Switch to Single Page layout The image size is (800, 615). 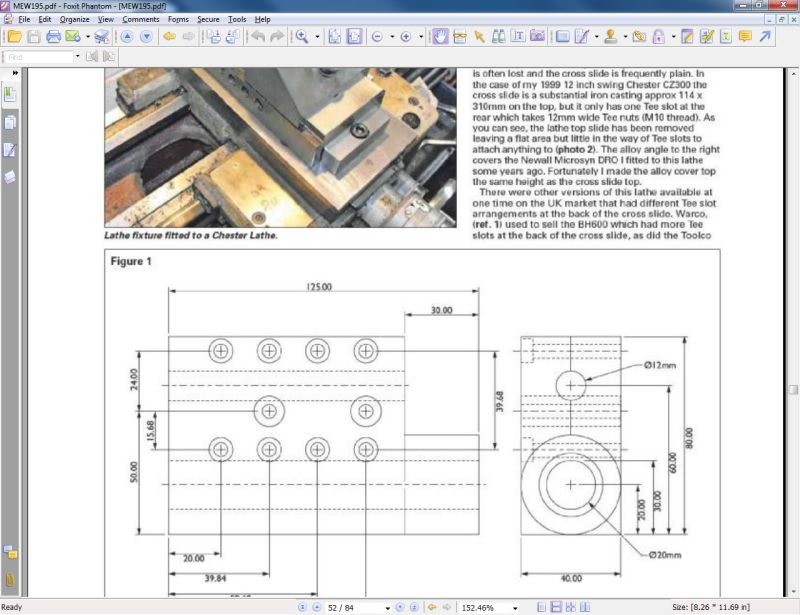(542, 607)
